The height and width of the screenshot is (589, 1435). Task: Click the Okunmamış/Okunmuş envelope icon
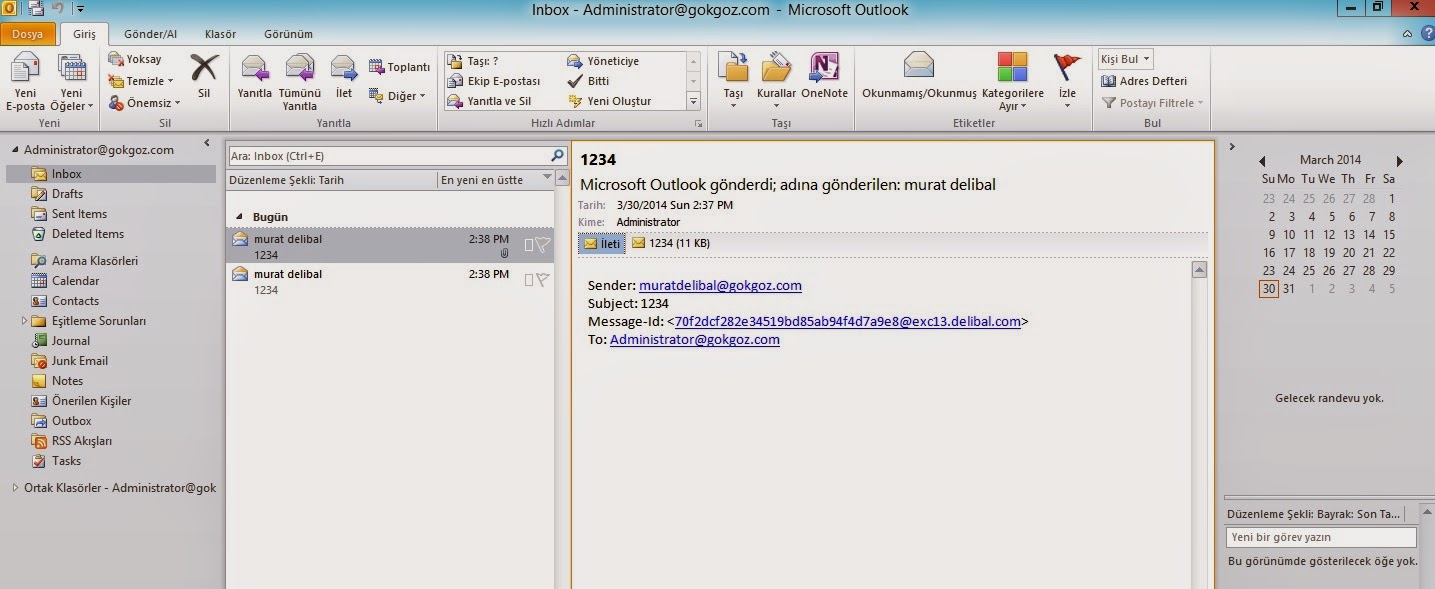click(x=918, y=68)
